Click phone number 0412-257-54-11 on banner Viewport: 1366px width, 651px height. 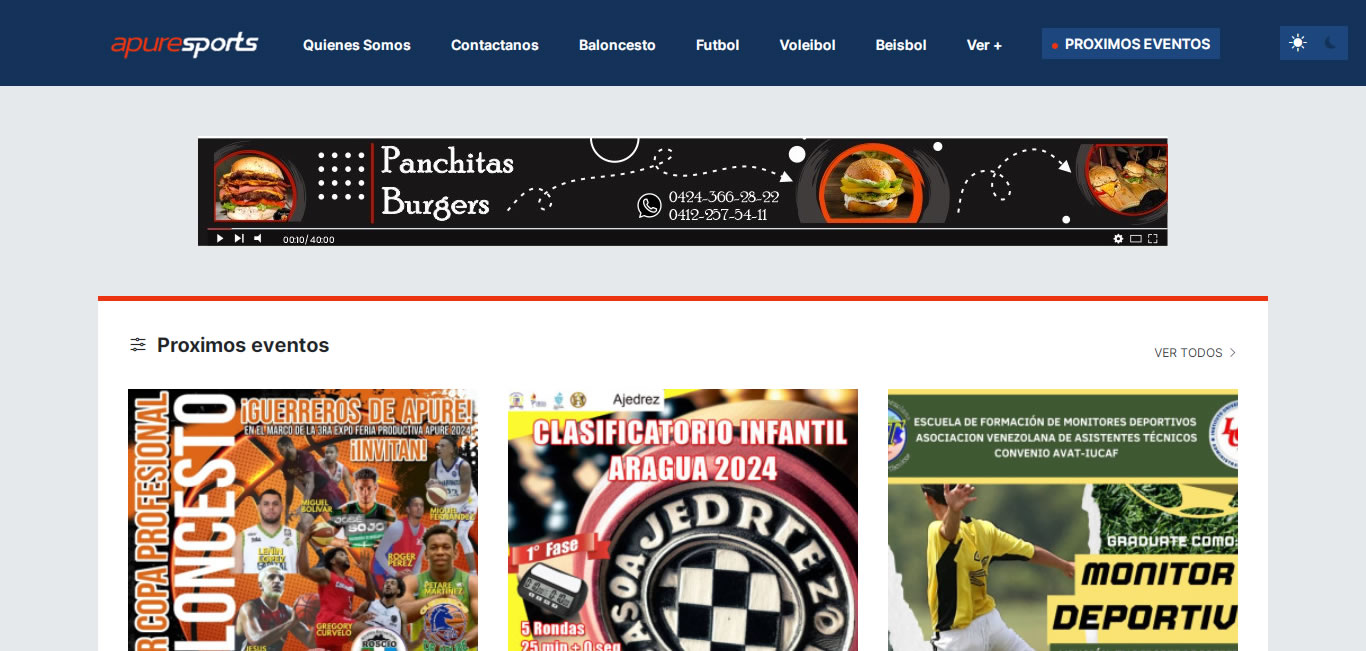pyautogui.click(x=718, y=215)
